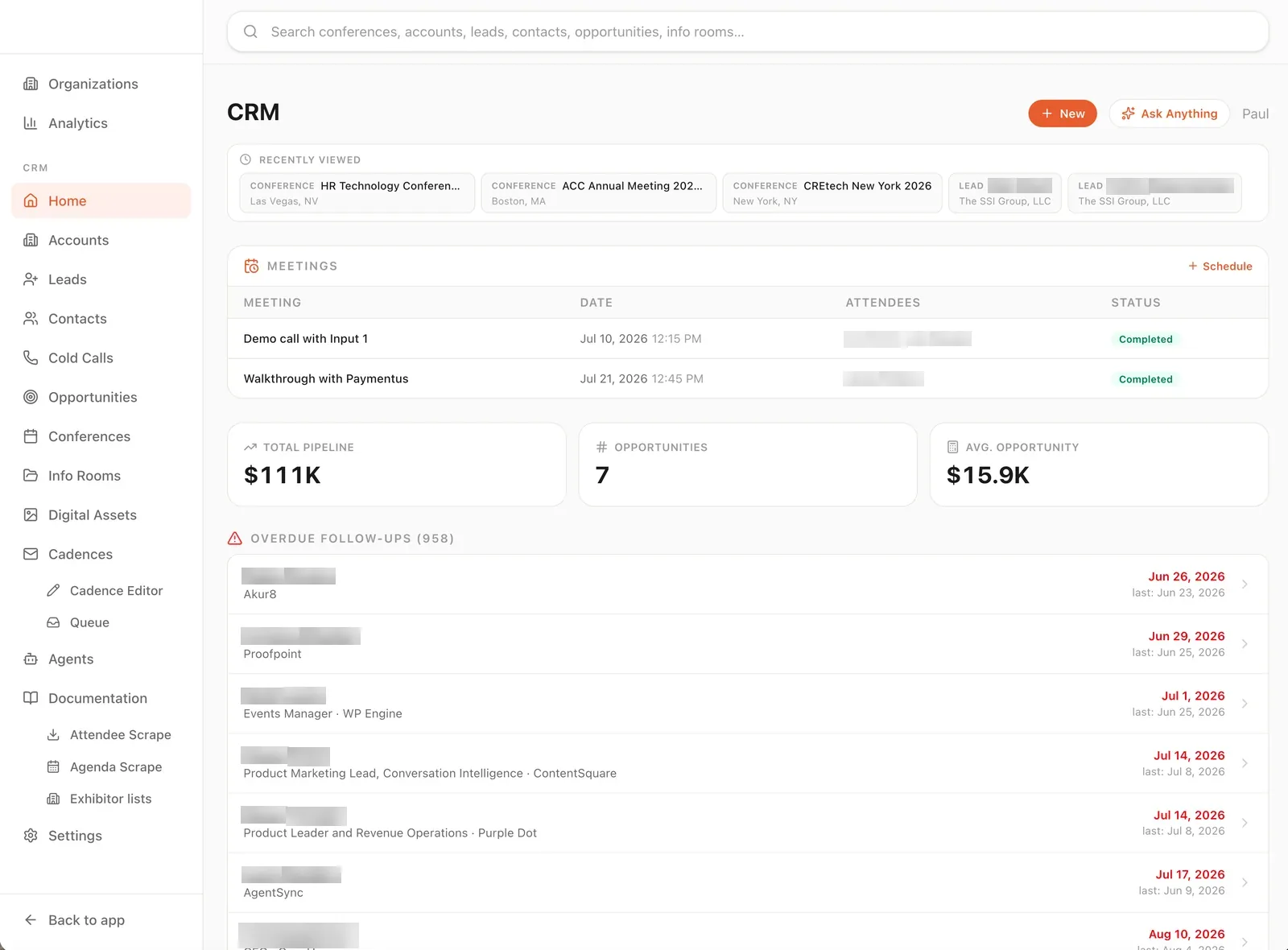Click the Leads person-plus icon
Image resolution: width=1288 pixels, height=950 pixels.
click(x=31, y=279)
